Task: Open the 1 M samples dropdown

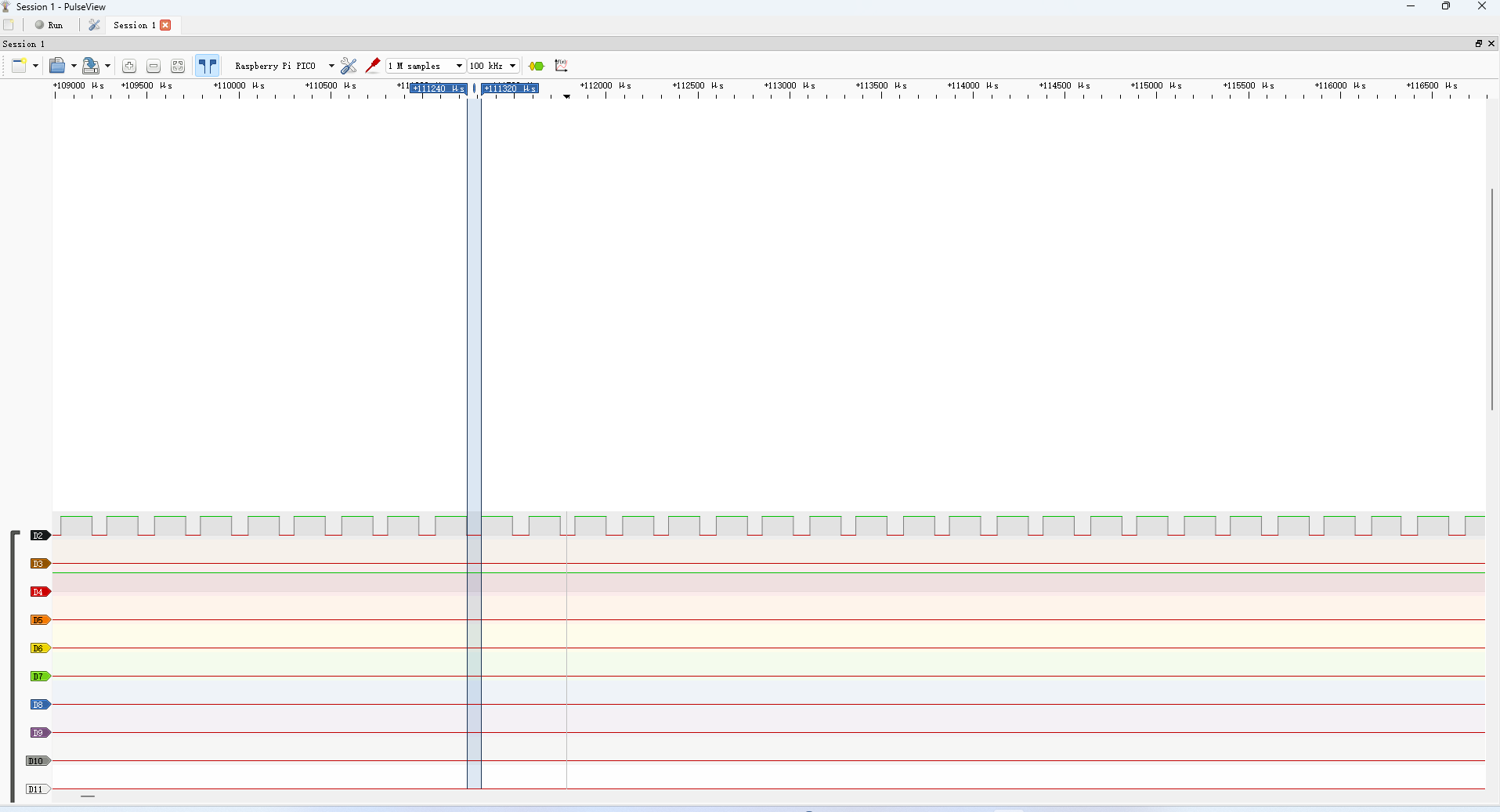Action: 426,66
